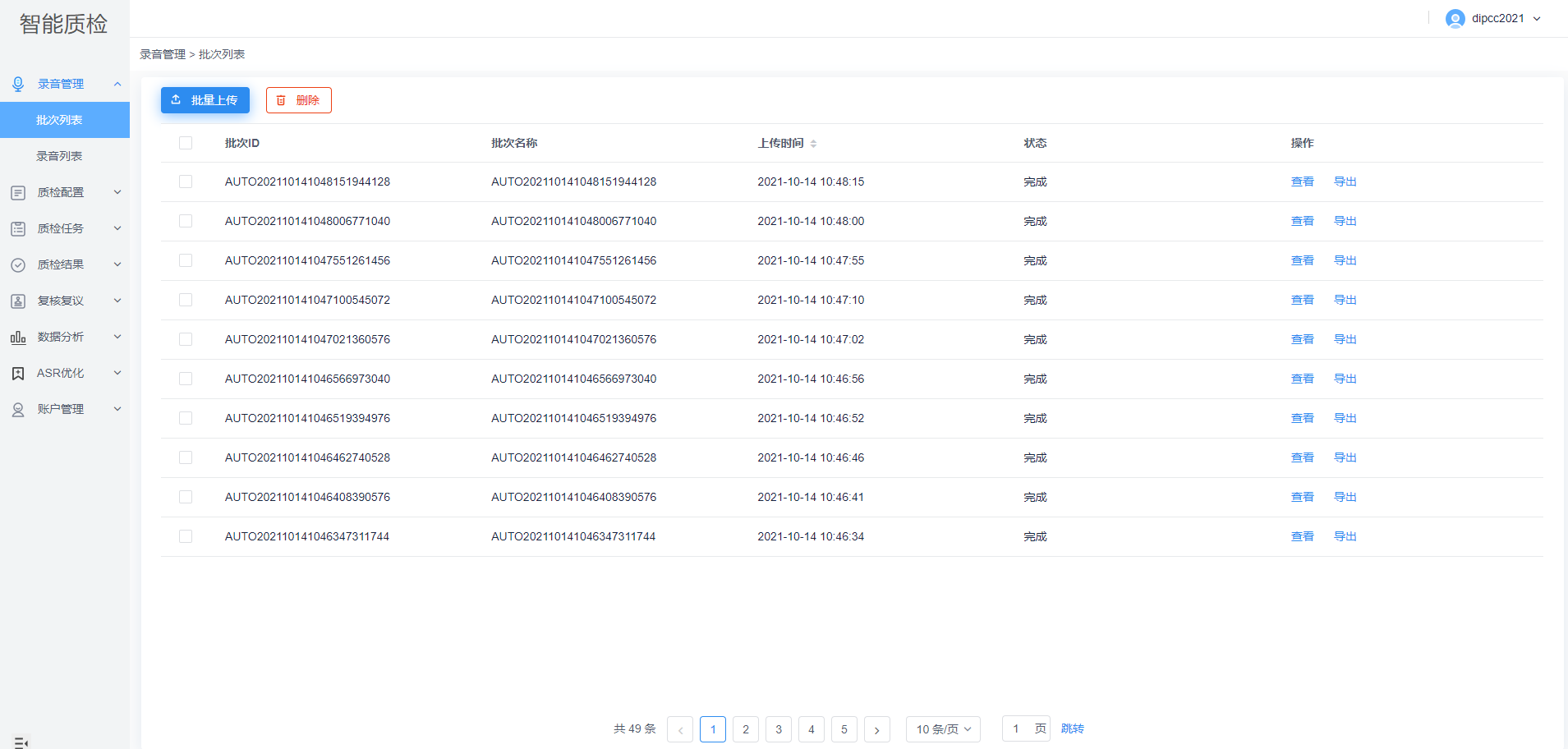Select the checkbox for batch AUTO202110141047100545072
This screenshot has height=749, width=1568.
(x=186, y=300)
